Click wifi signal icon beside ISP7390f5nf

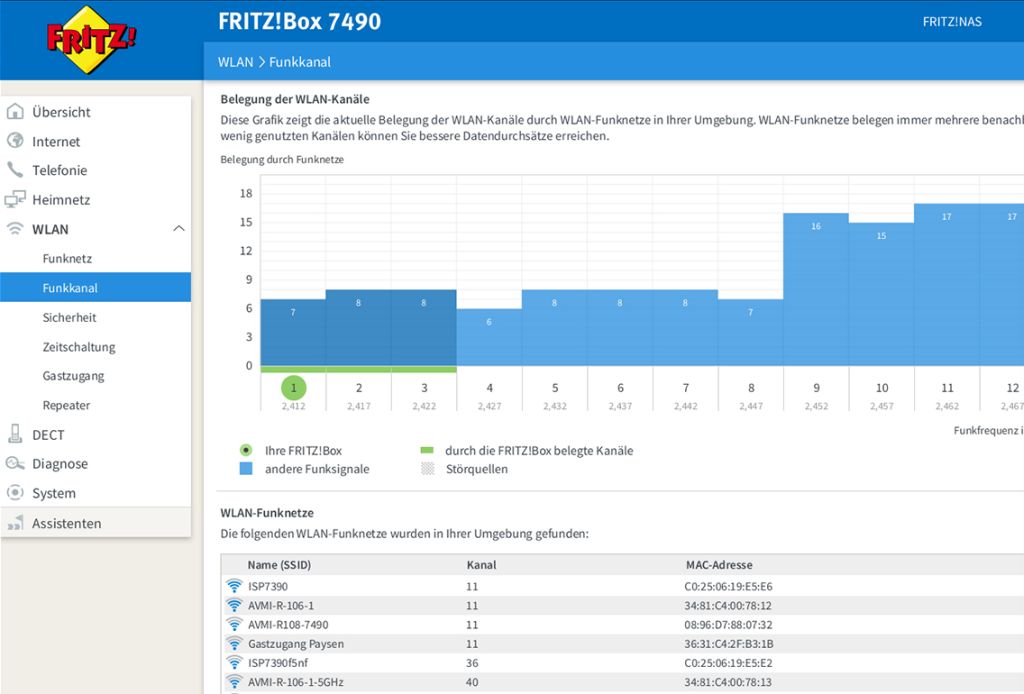click(x=234, y=662)
